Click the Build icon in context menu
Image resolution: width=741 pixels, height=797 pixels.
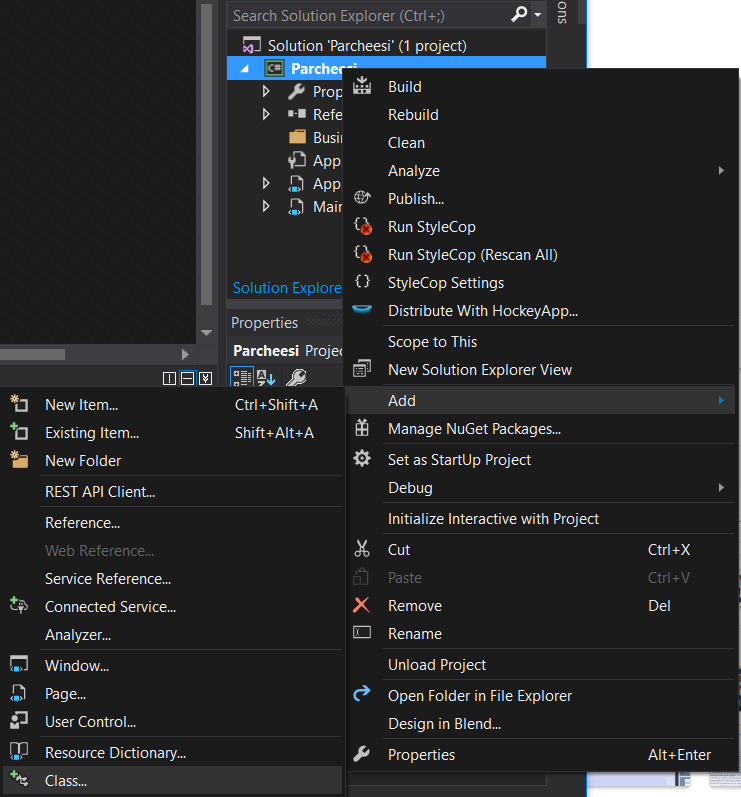[x=362, y=87]
